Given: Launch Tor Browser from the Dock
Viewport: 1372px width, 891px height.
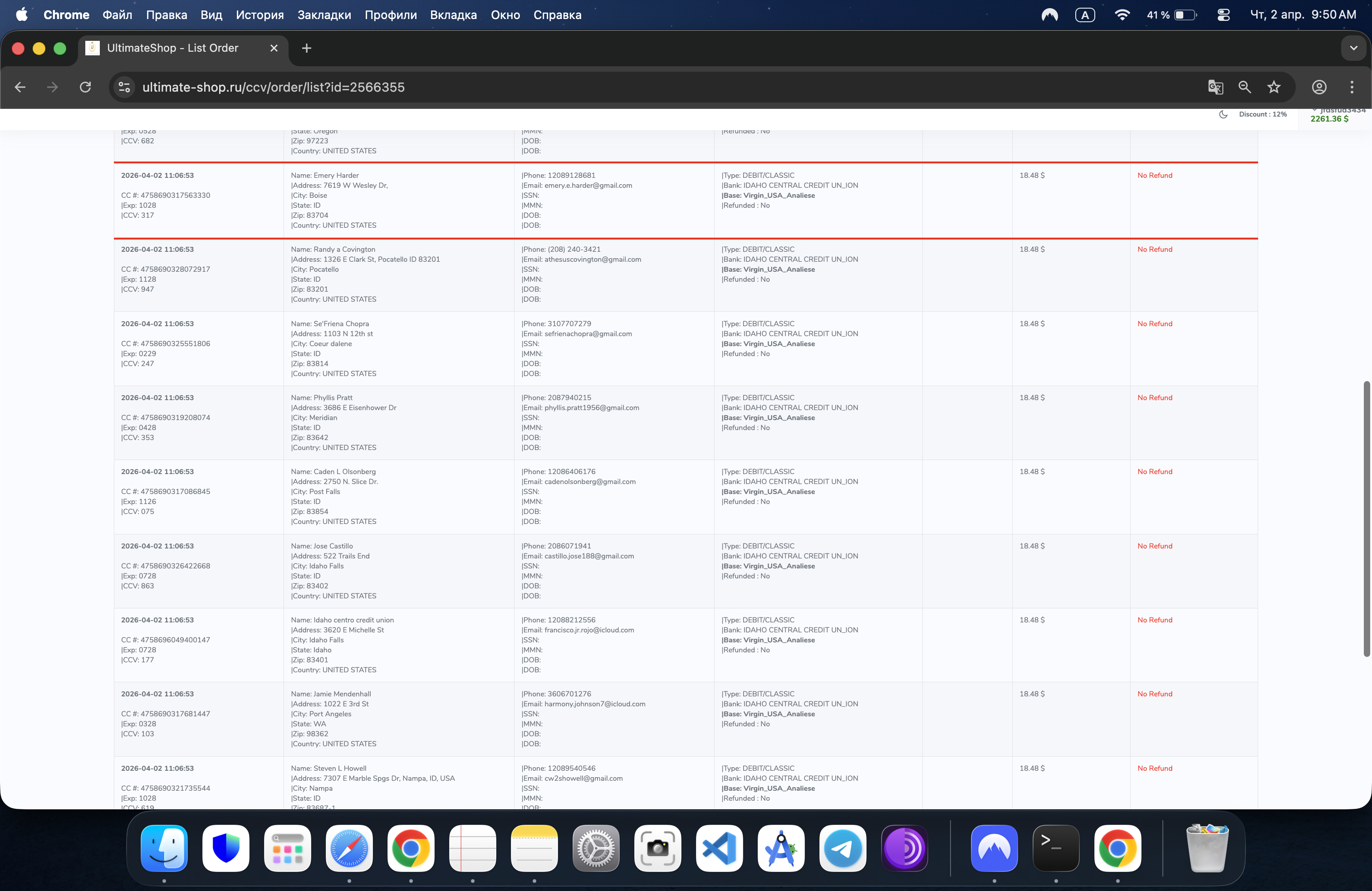Looking at the screenshot, I should [x=905, y=848].
